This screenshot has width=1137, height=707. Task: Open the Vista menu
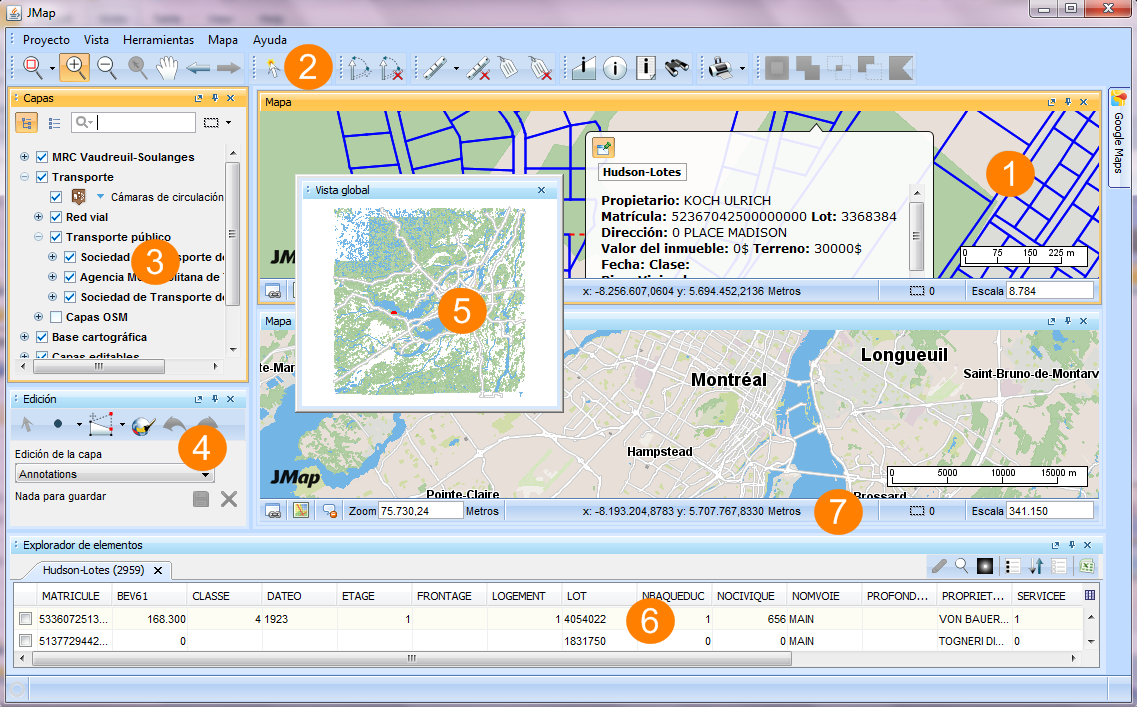click(x=96, y=40)
